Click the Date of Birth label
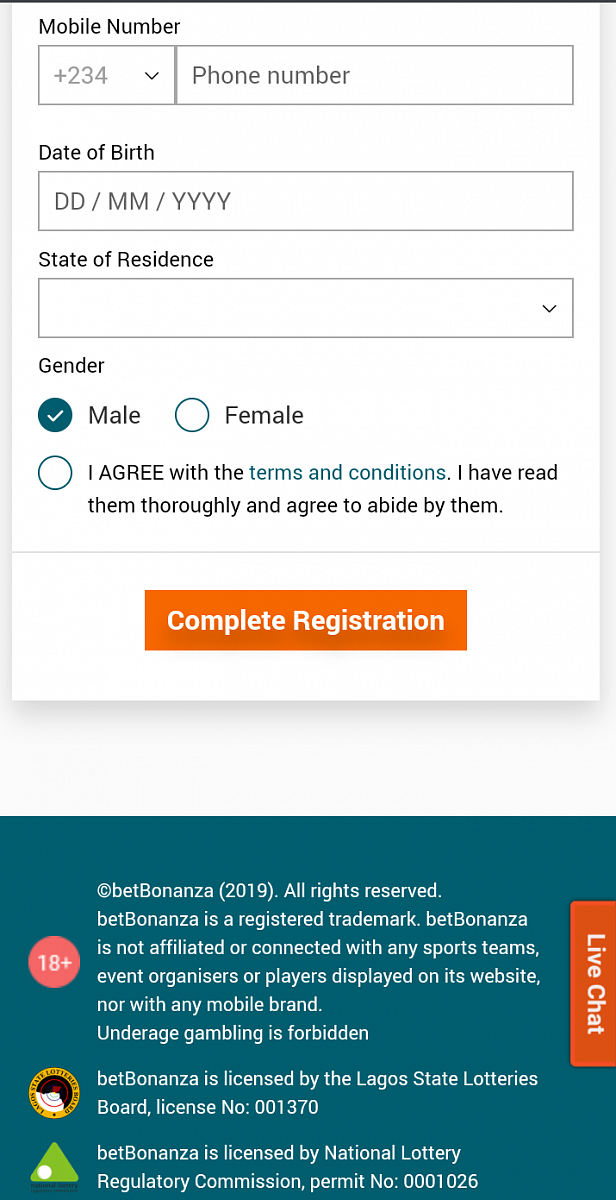 point(96,153)
